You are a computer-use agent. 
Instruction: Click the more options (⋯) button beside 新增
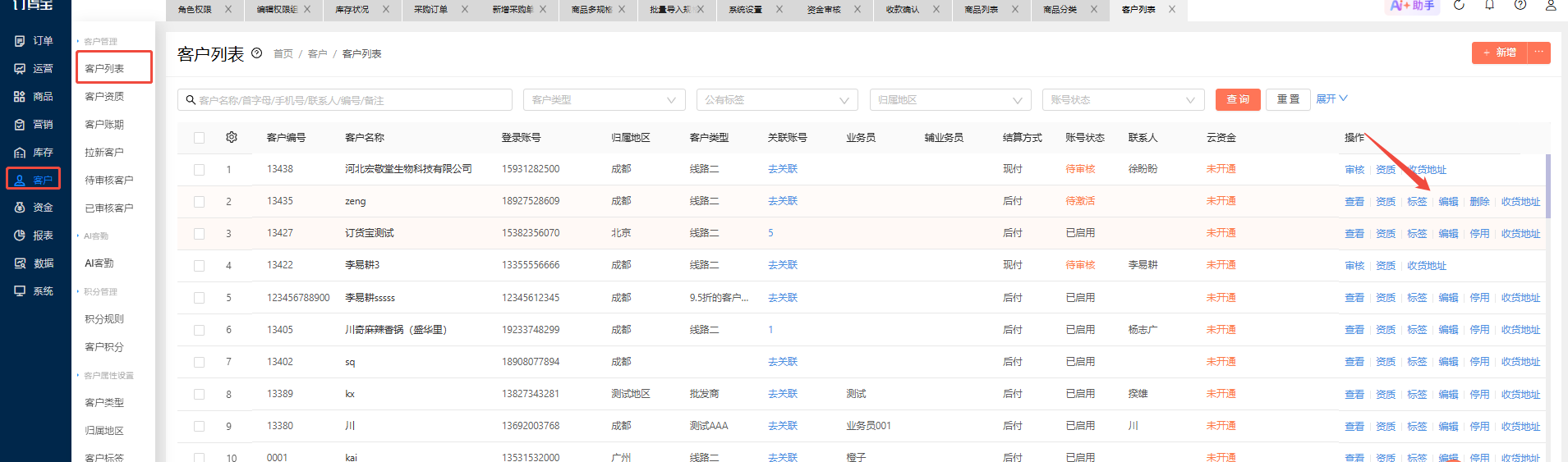[1538, 53]
